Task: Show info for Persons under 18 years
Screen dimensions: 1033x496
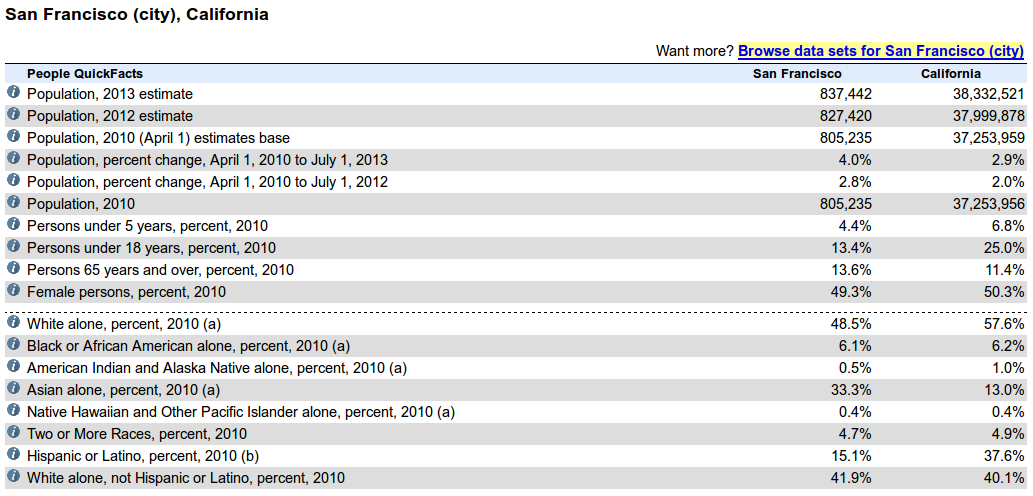Action: 14,246
